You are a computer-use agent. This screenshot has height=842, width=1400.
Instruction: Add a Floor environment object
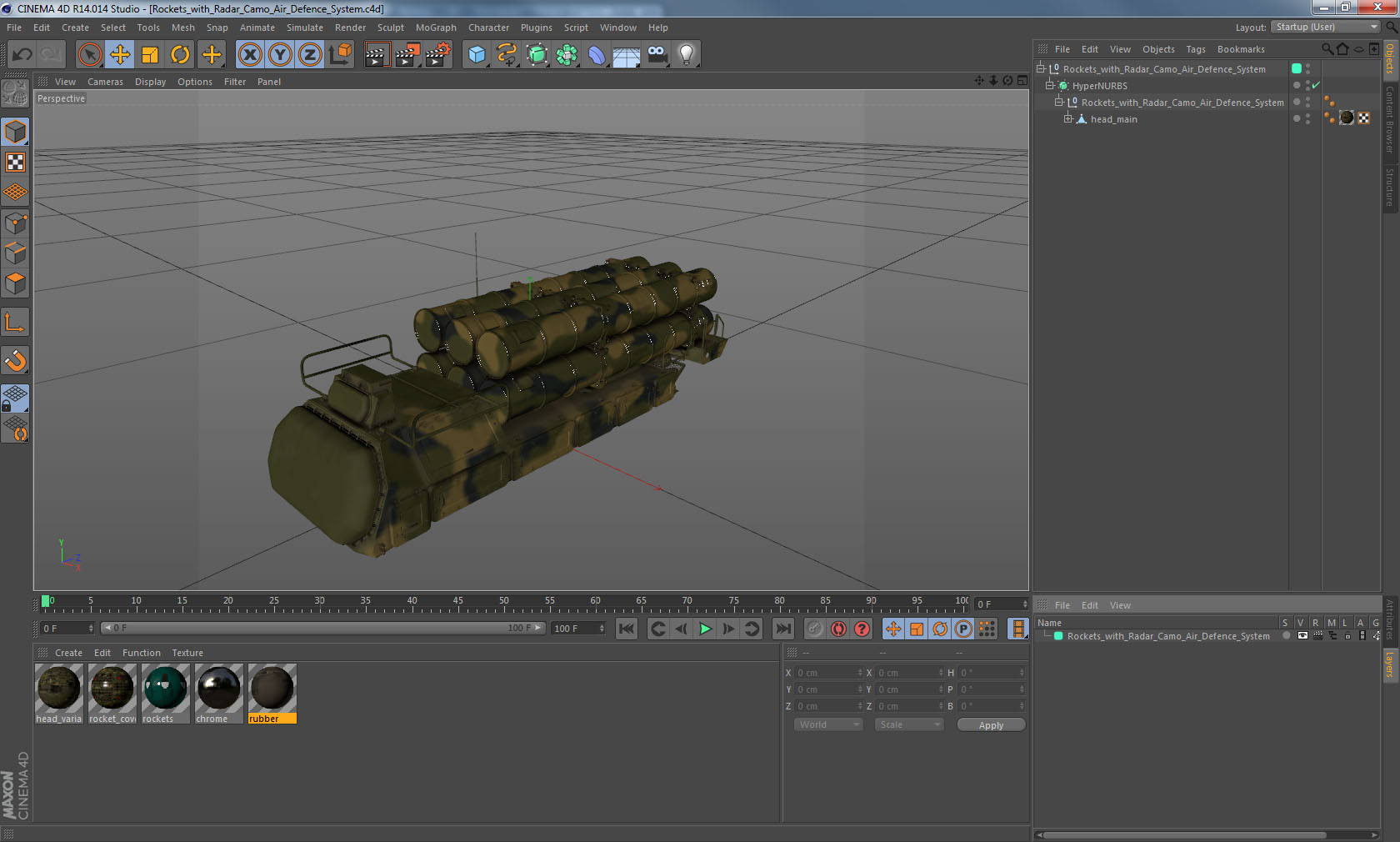(627, 55)
